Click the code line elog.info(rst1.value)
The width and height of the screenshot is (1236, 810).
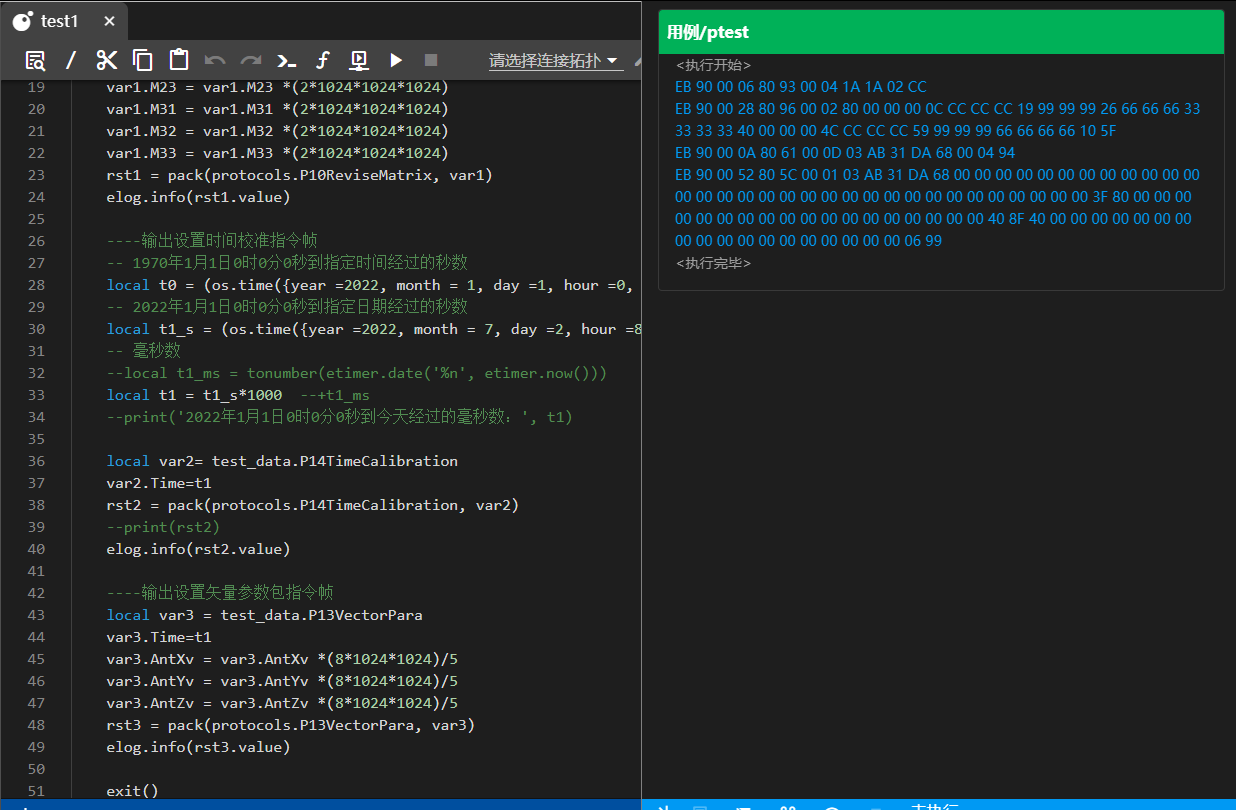[198, 197]
